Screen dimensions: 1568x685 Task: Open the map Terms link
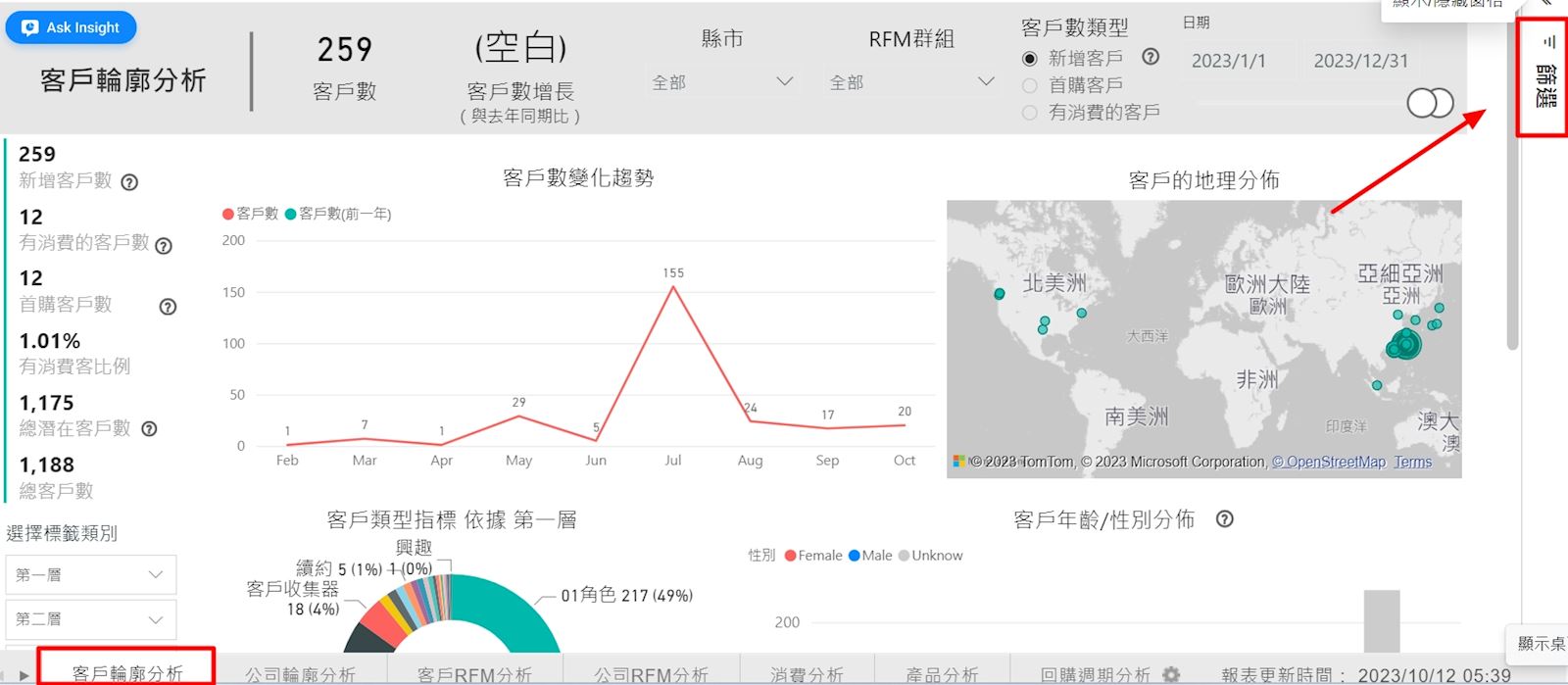click(1413, 463)
